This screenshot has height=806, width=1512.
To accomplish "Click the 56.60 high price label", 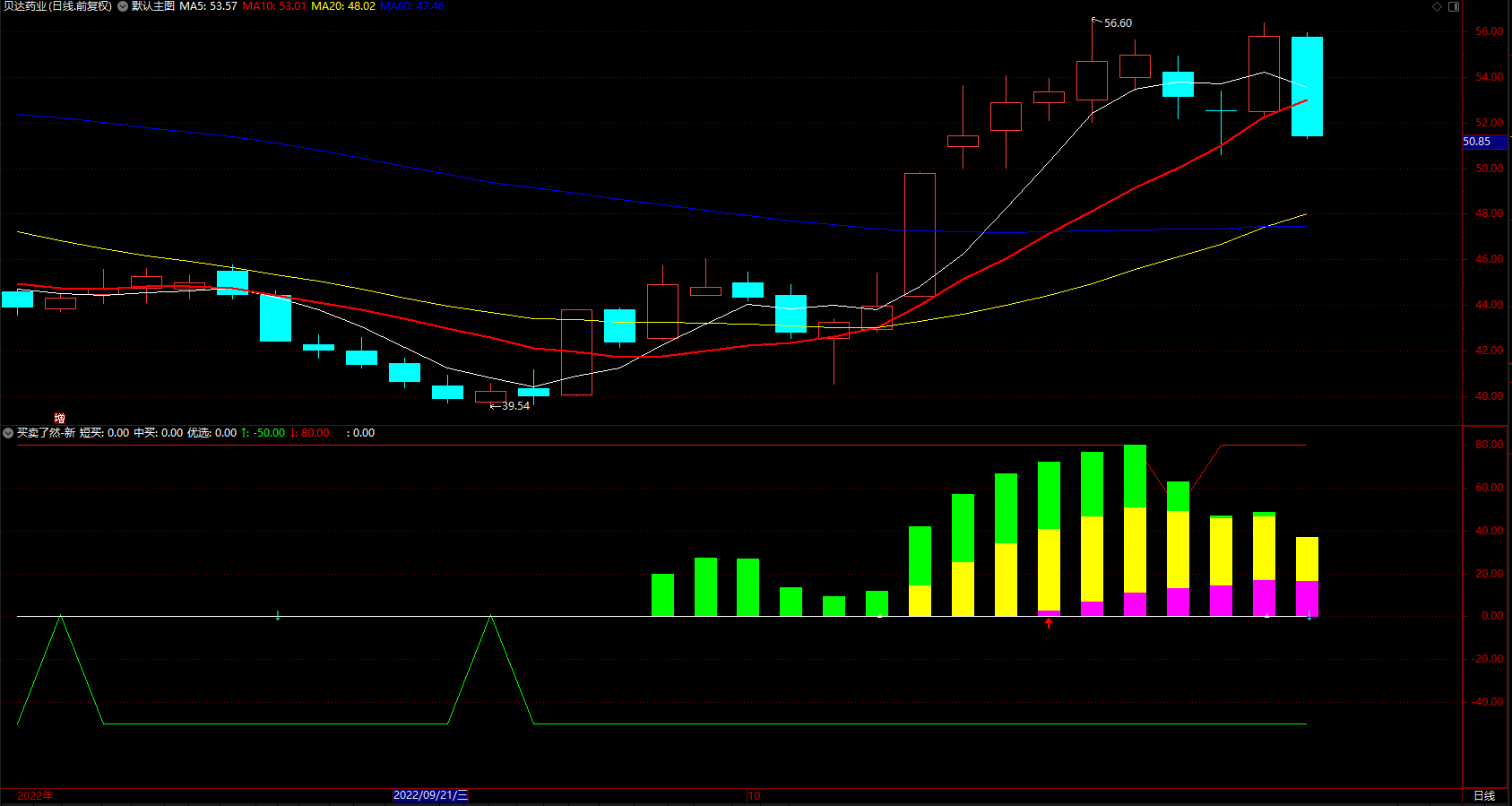I will tap(1118, 23).
